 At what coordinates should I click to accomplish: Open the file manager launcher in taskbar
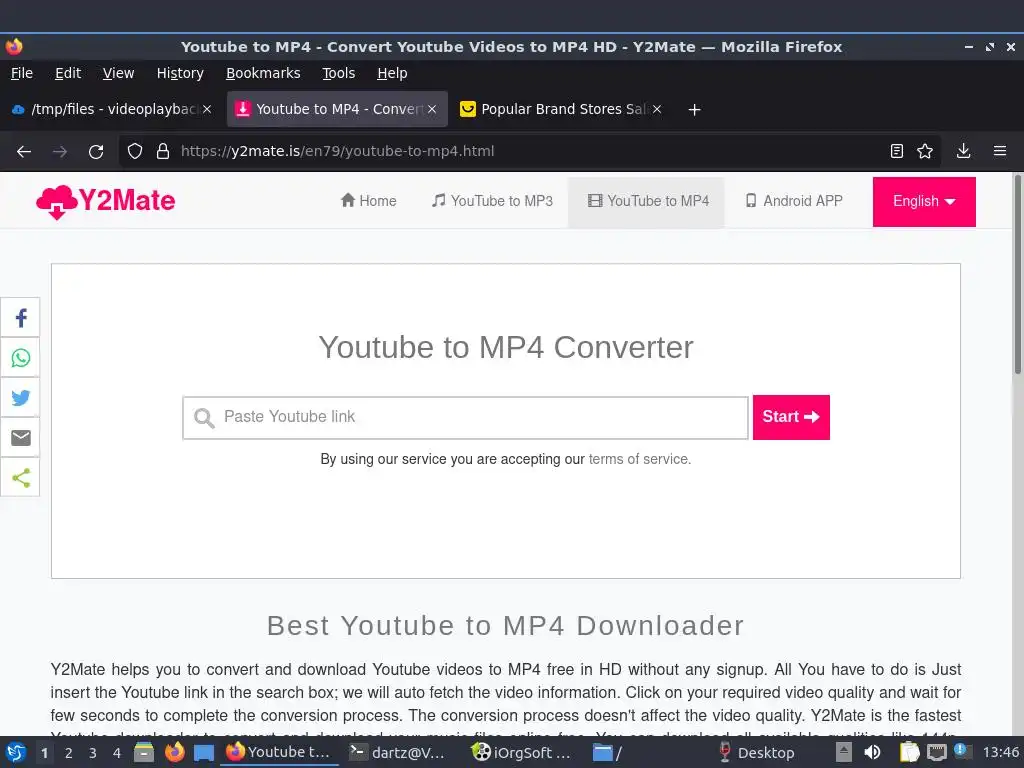[x=144, y=753]
